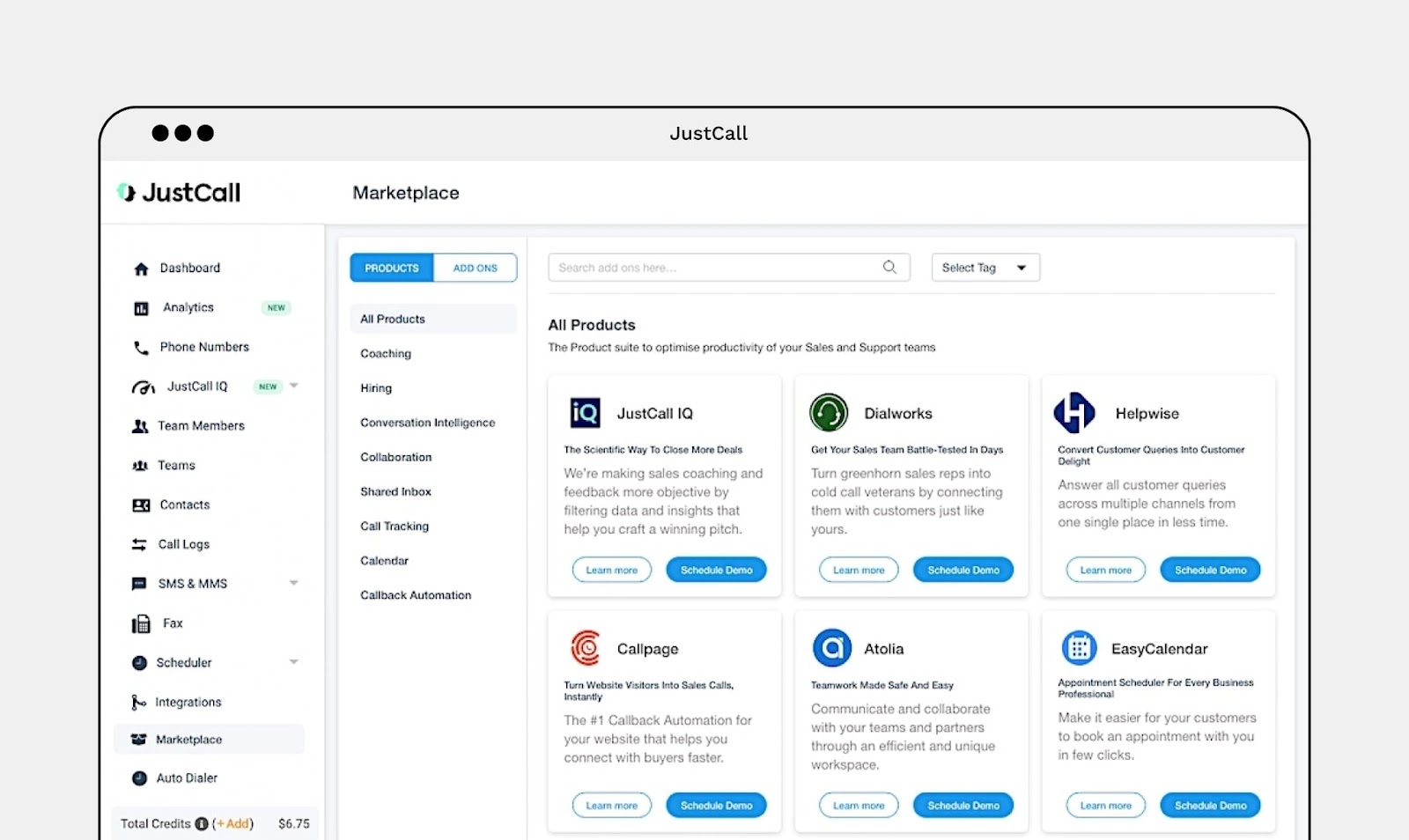Open Analytics from the sidebar label
Image resolution: width=1409 pixels, height=840 pixels.
[188, 307]
